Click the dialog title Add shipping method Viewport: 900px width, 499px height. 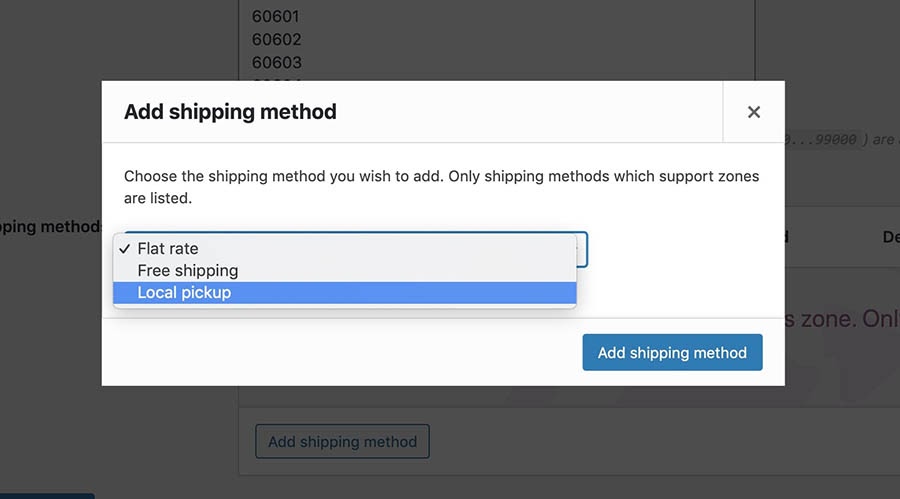pos(230,112)
